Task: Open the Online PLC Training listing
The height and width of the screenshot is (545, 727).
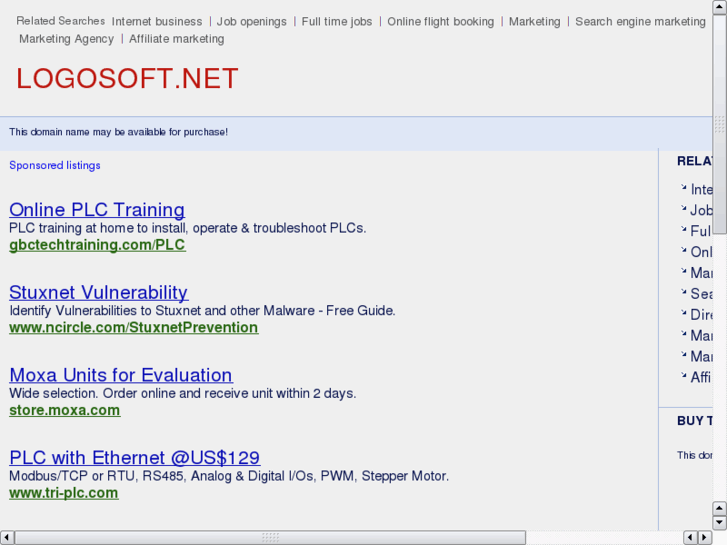Action: pyautogui.click(x=97, y=210)
